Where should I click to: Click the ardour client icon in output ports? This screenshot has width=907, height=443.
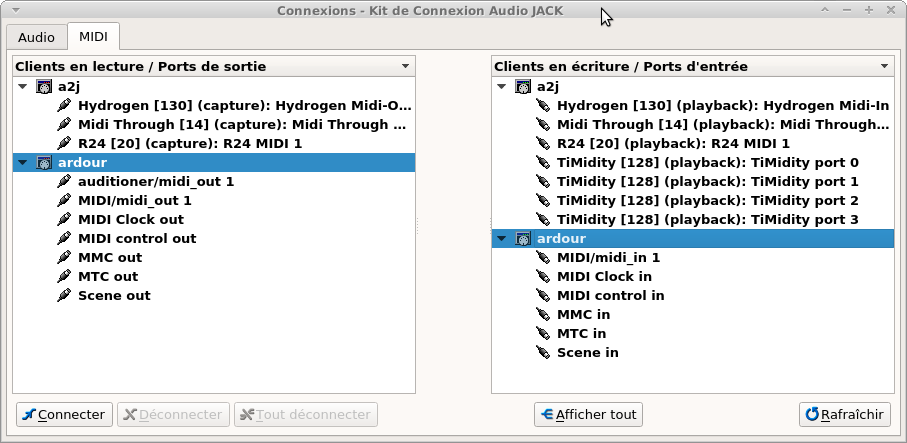(44, 163)
